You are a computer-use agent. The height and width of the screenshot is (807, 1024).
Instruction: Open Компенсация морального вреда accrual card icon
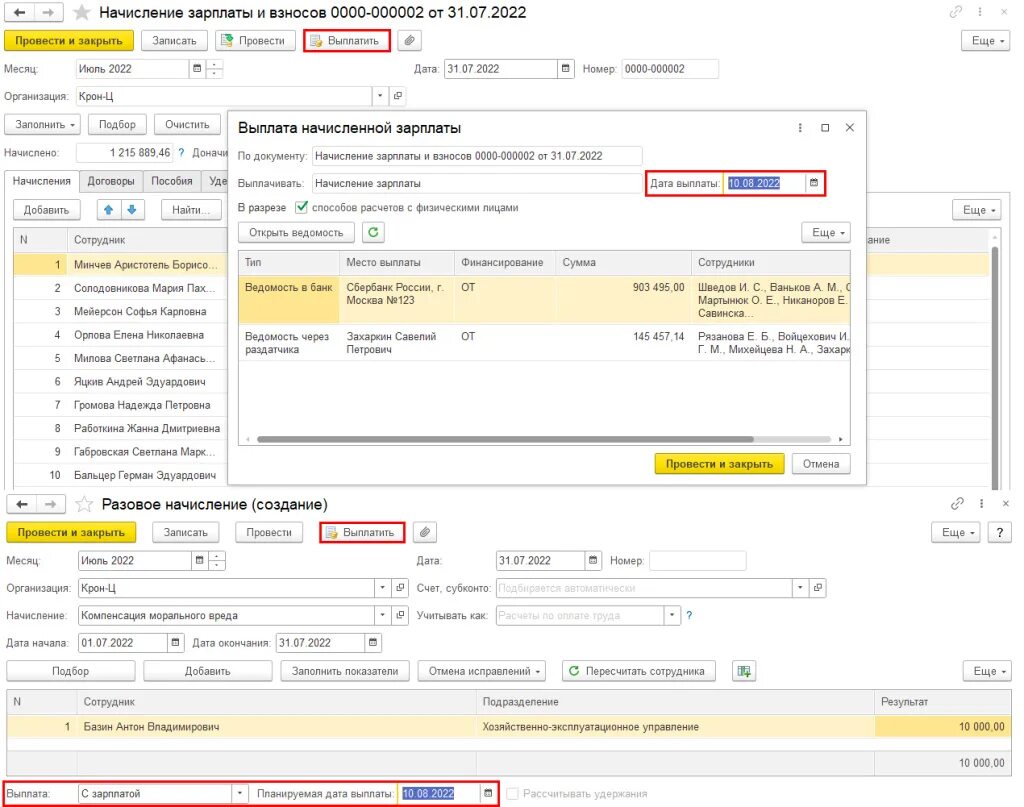click(x=400, y=615)
